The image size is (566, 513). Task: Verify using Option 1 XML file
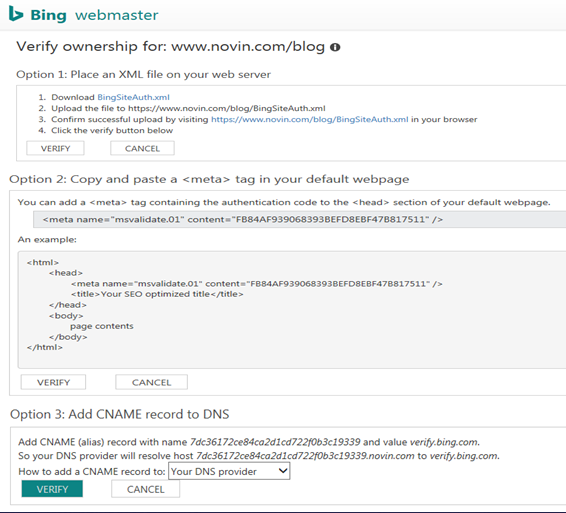click(55, 148)
